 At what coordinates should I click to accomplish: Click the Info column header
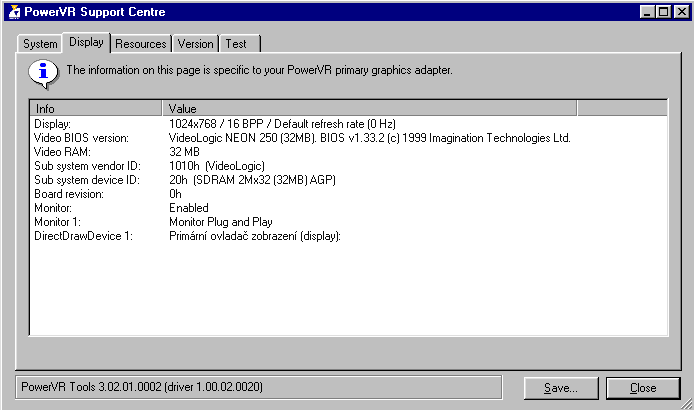pyautogui.click(x=96, y=108)
